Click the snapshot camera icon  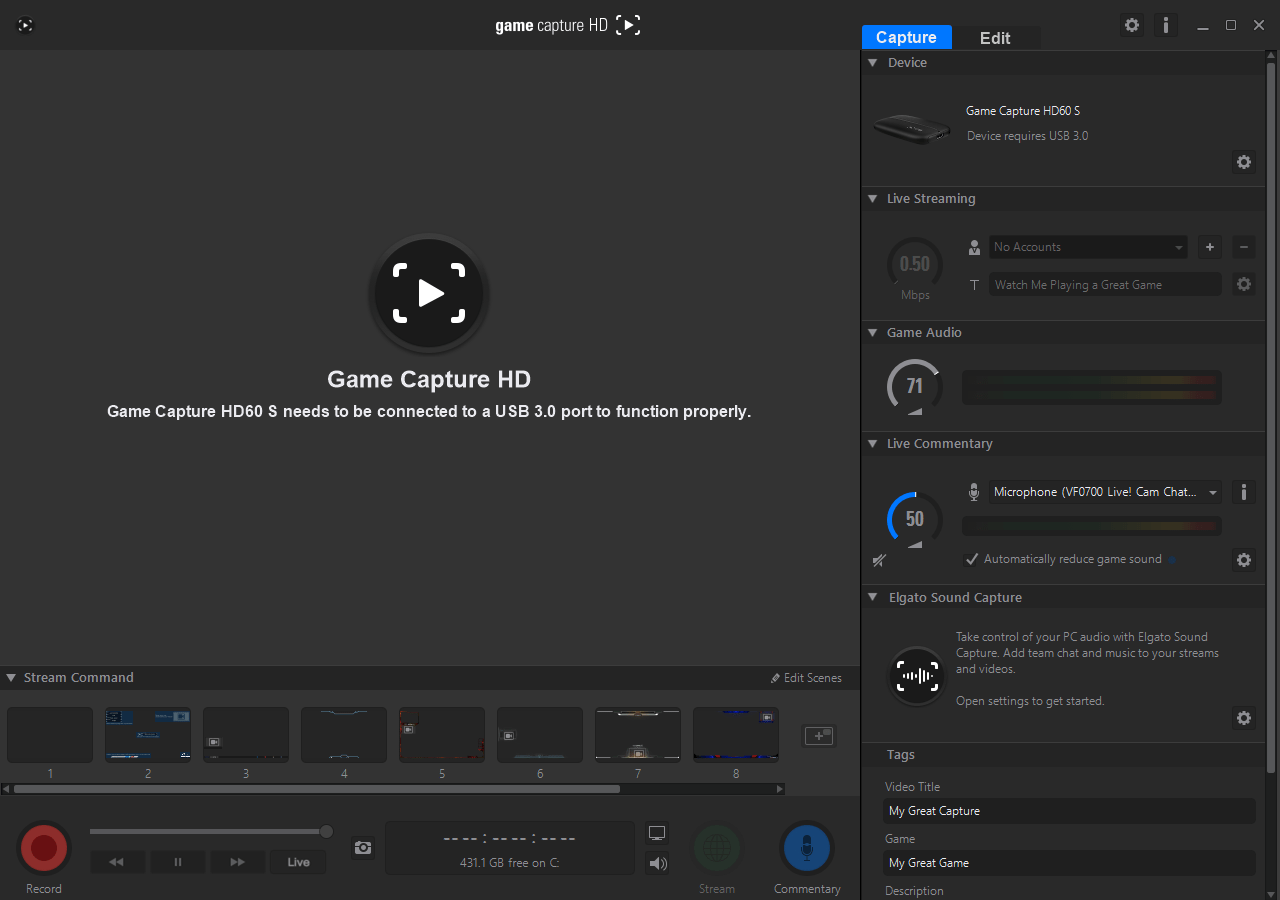point(362,847)
